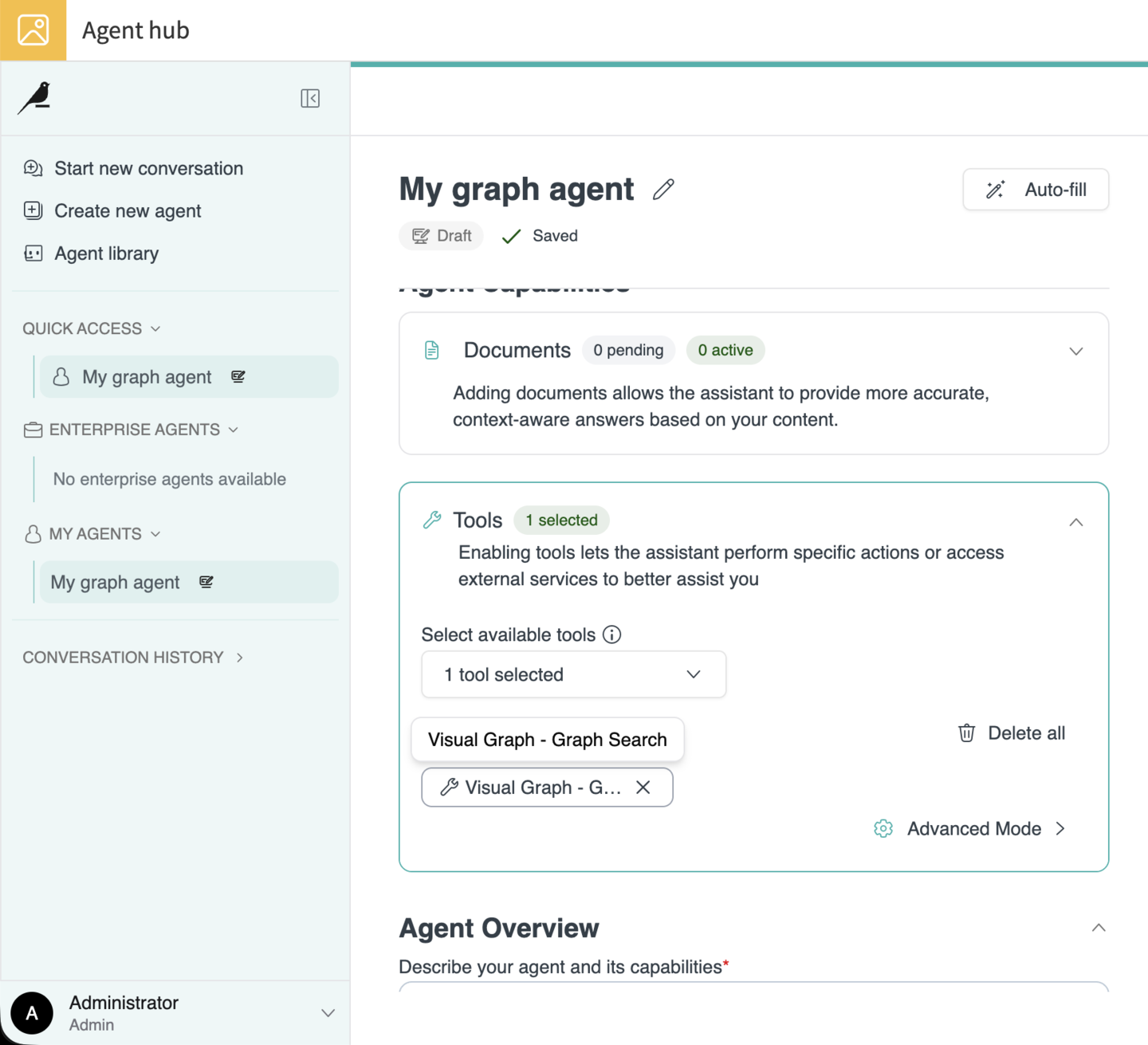Click the Enterprise Agents briefcase icon

pyautogui.click(x=33, y=430)
